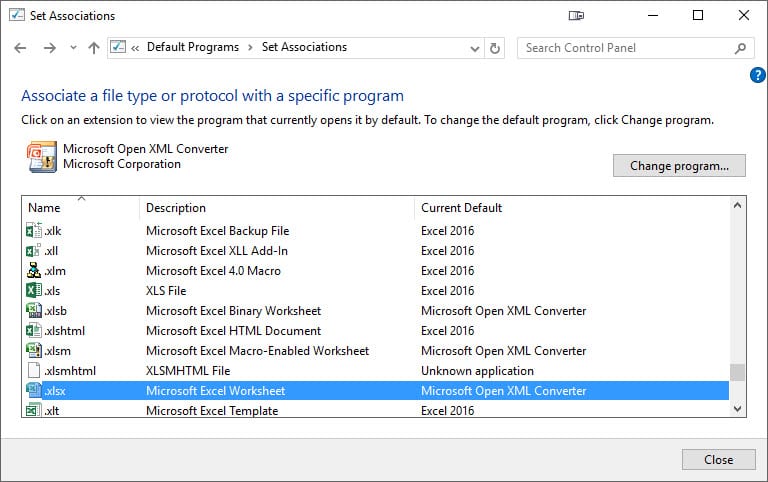Click the .xlsb row's Open XML Converter cell
The width and height of the screenshot is (768, 482).
coord(504,311)
